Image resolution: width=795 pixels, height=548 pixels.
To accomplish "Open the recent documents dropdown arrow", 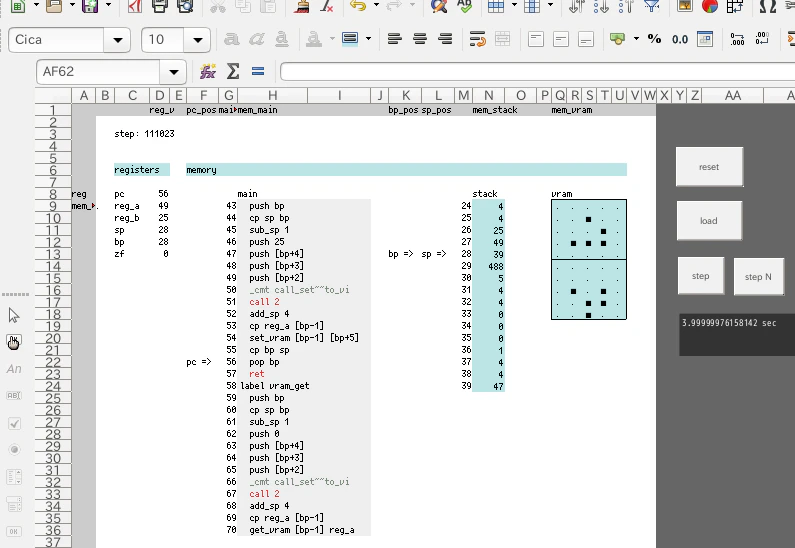I will pyautogui.click(x=72, y=5).
